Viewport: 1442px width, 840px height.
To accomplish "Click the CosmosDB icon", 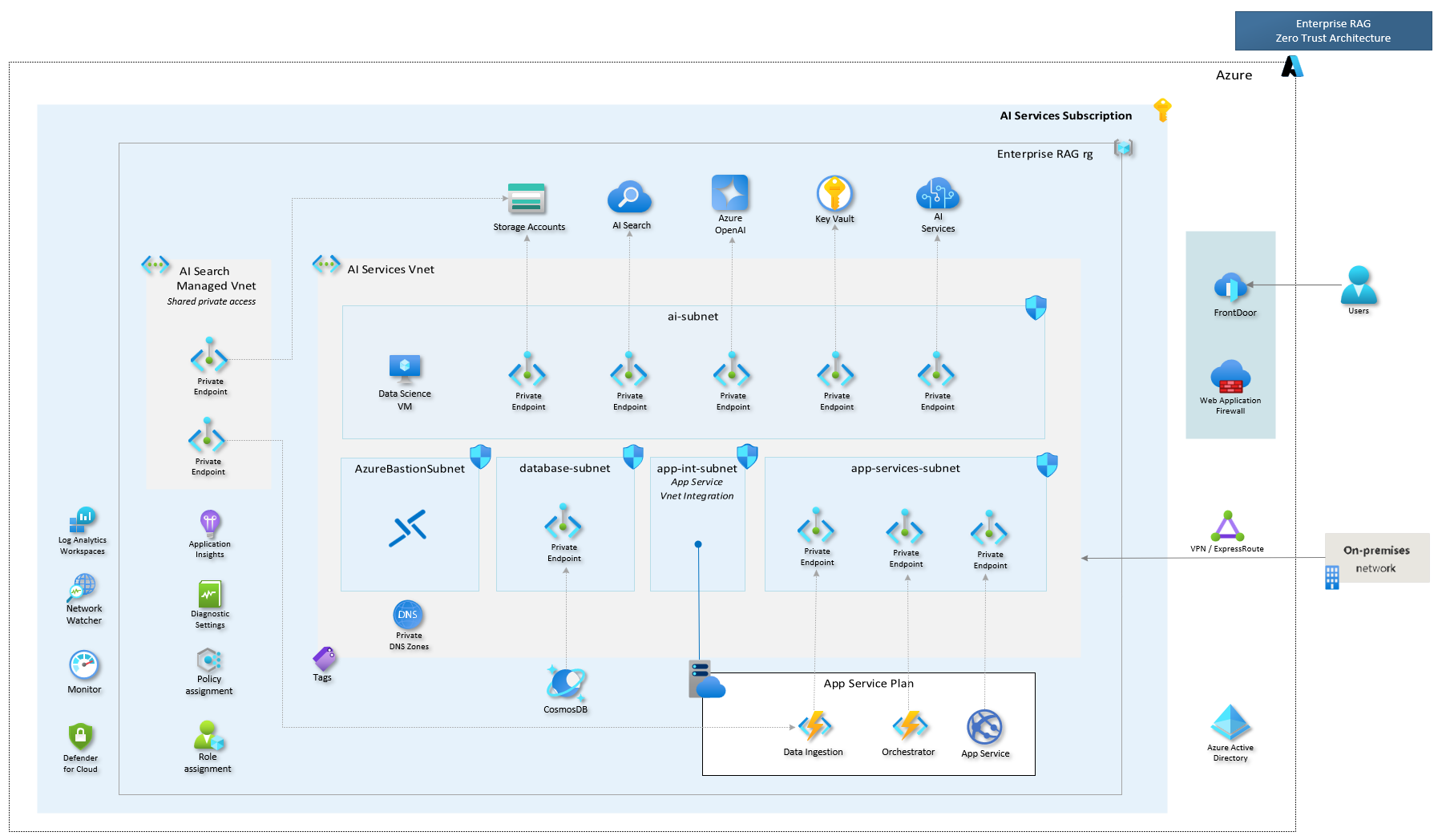I will tap(566, 684).
